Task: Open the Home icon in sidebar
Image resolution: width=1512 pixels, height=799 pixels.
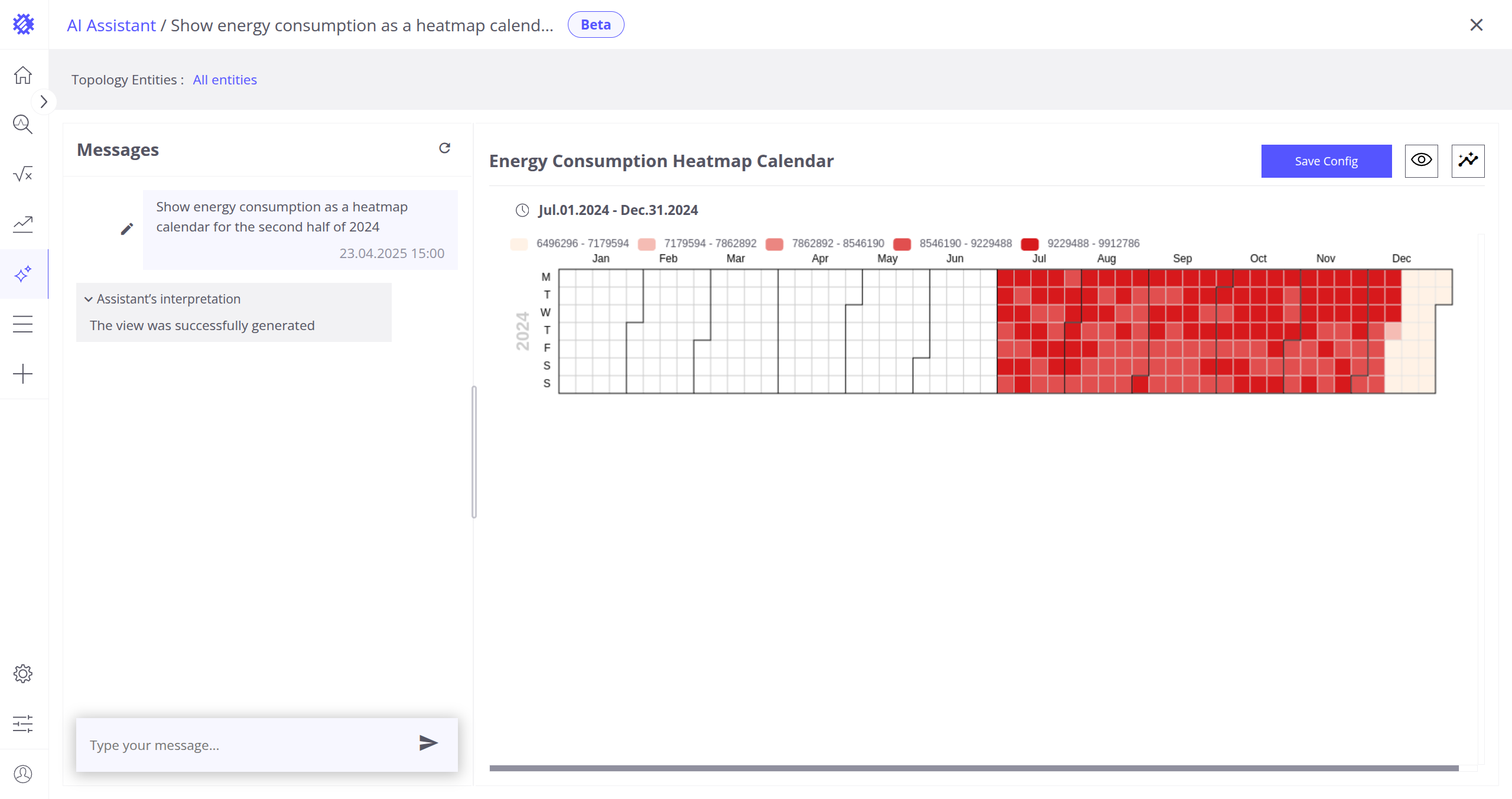Action: (23, 75)
